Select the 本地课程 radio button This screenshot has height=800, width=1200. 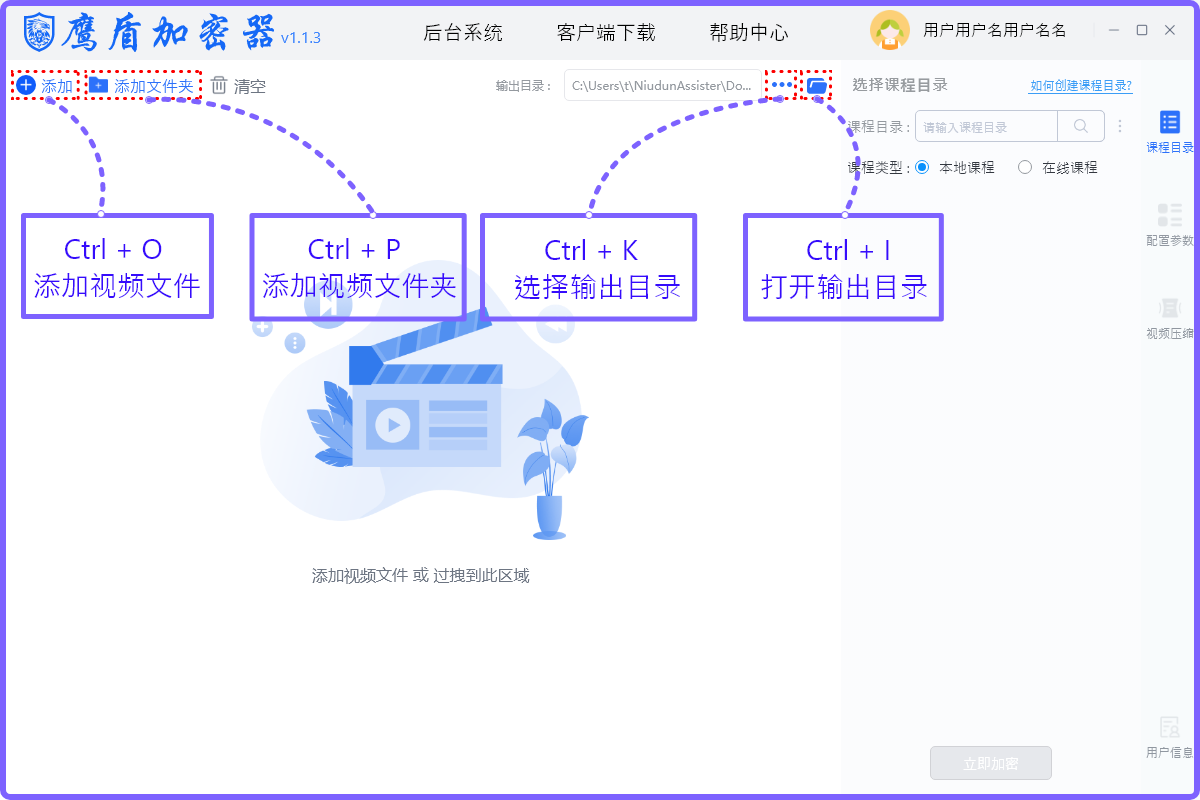pos(922,168)
